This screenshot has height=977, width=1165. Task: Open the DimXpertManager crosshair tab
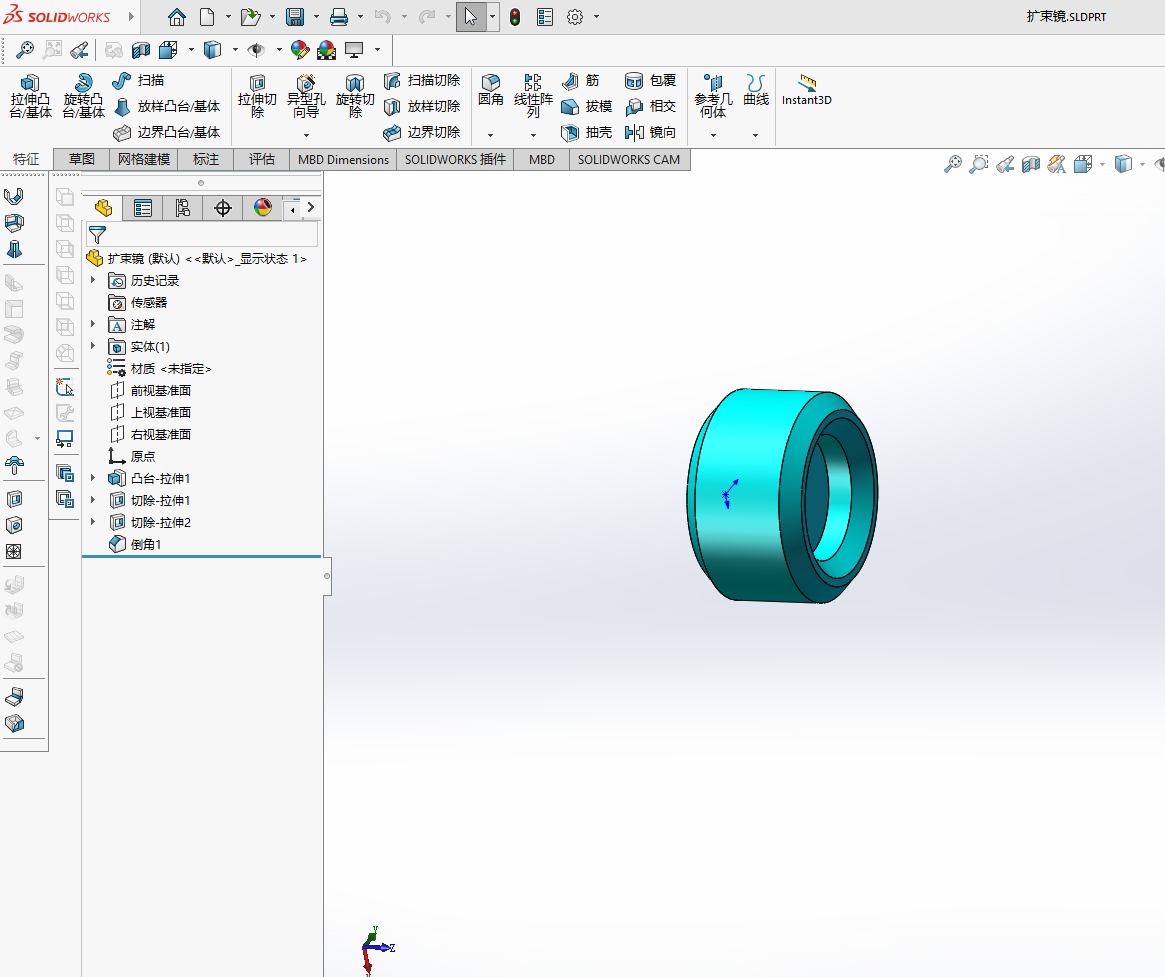click(223, 208)
